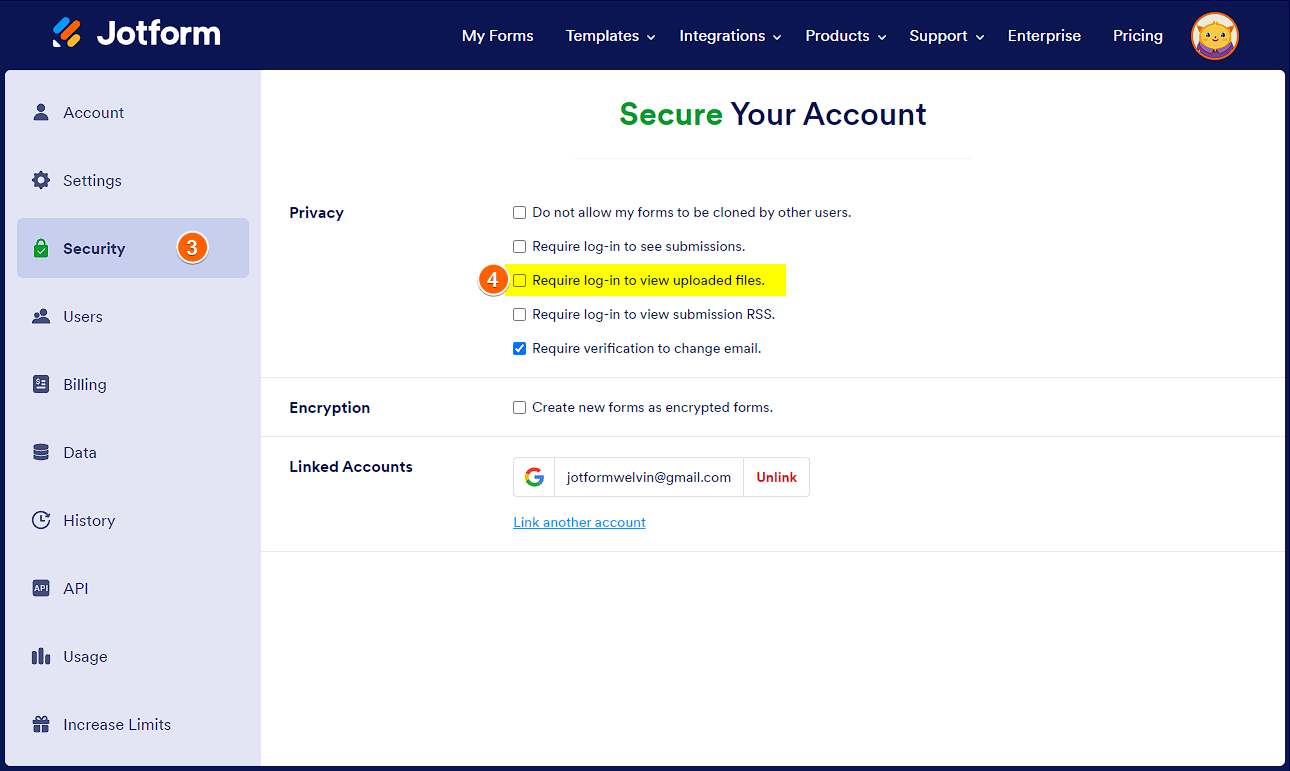Click the API icon in sidebar
This screenshot has width=1290, height=771.
(x=41, y=588)
